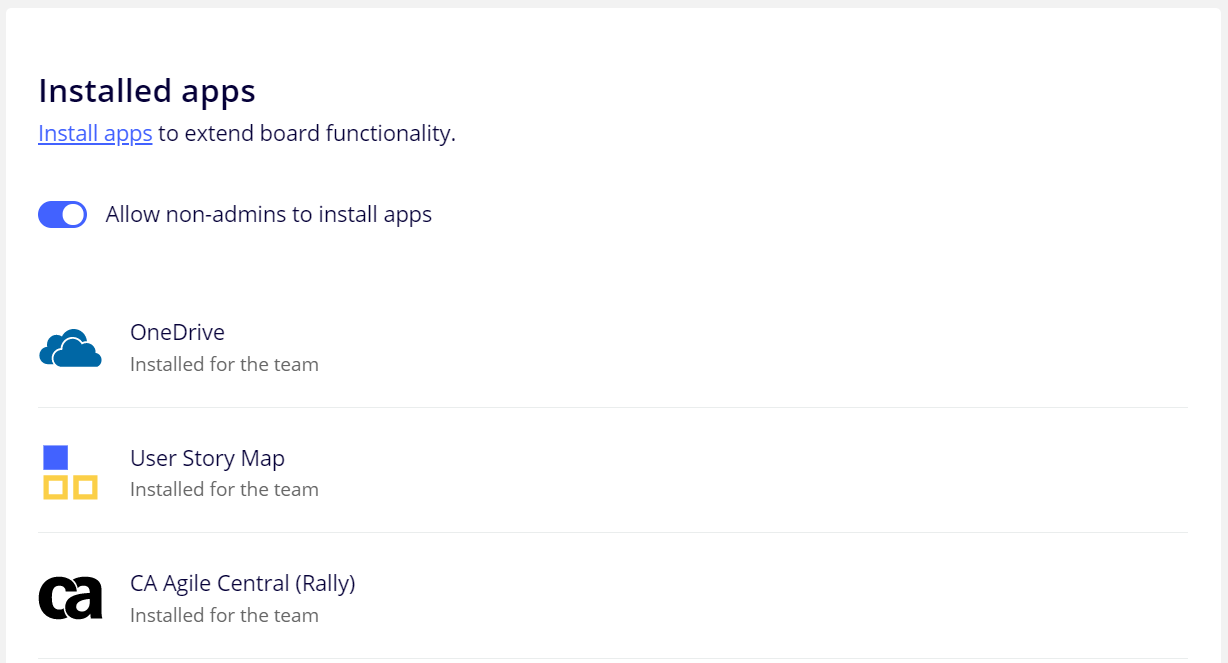Click the CA Agile Central logo
1228x663 pixels.
pos(70,598)
